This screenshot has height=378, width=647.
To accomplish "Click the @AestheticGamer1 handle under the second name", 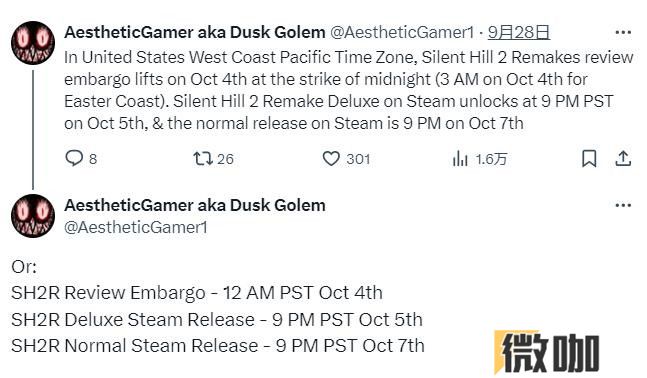I will pyautogui.click(x=136, y=227).
